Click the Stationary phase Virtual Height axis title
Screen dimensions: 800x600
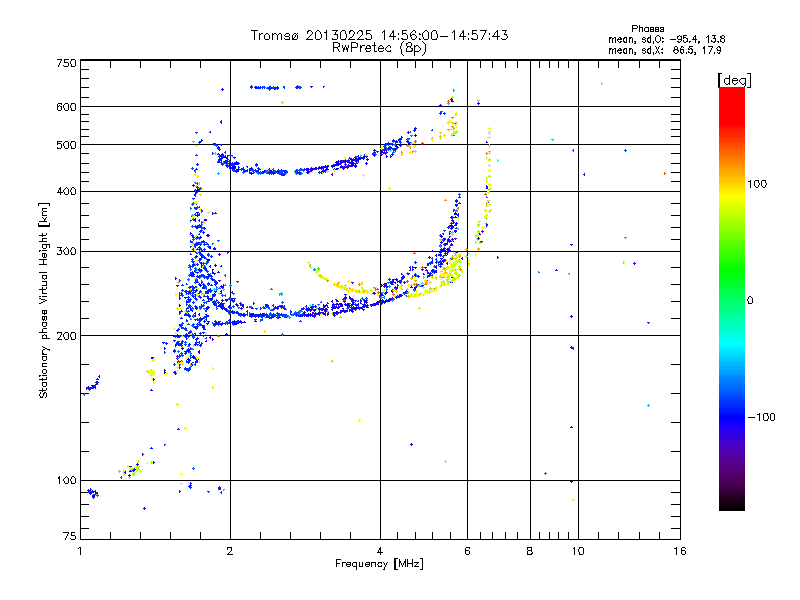tap(44, 300)
